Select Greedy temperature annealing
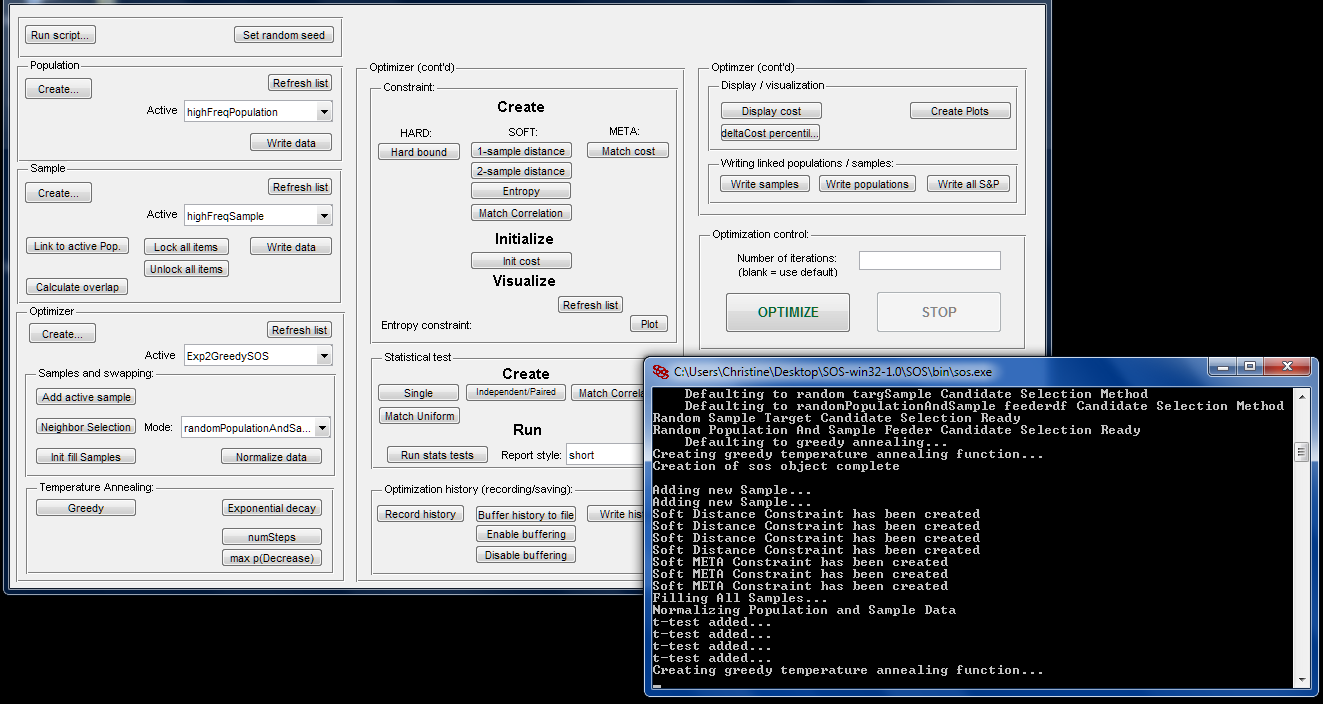 click(86, 508)
